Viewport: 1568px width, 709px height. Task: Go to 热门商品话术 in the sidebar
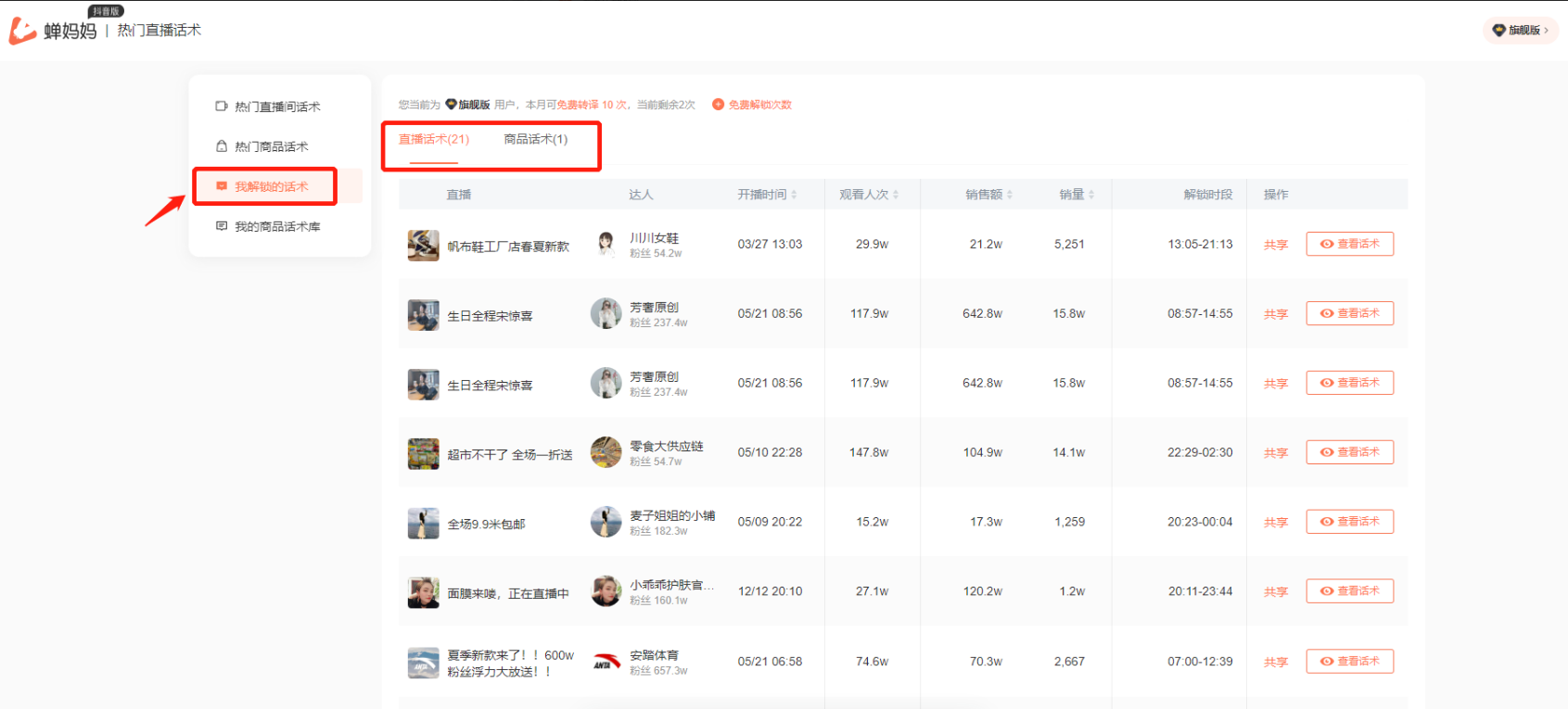271,146
